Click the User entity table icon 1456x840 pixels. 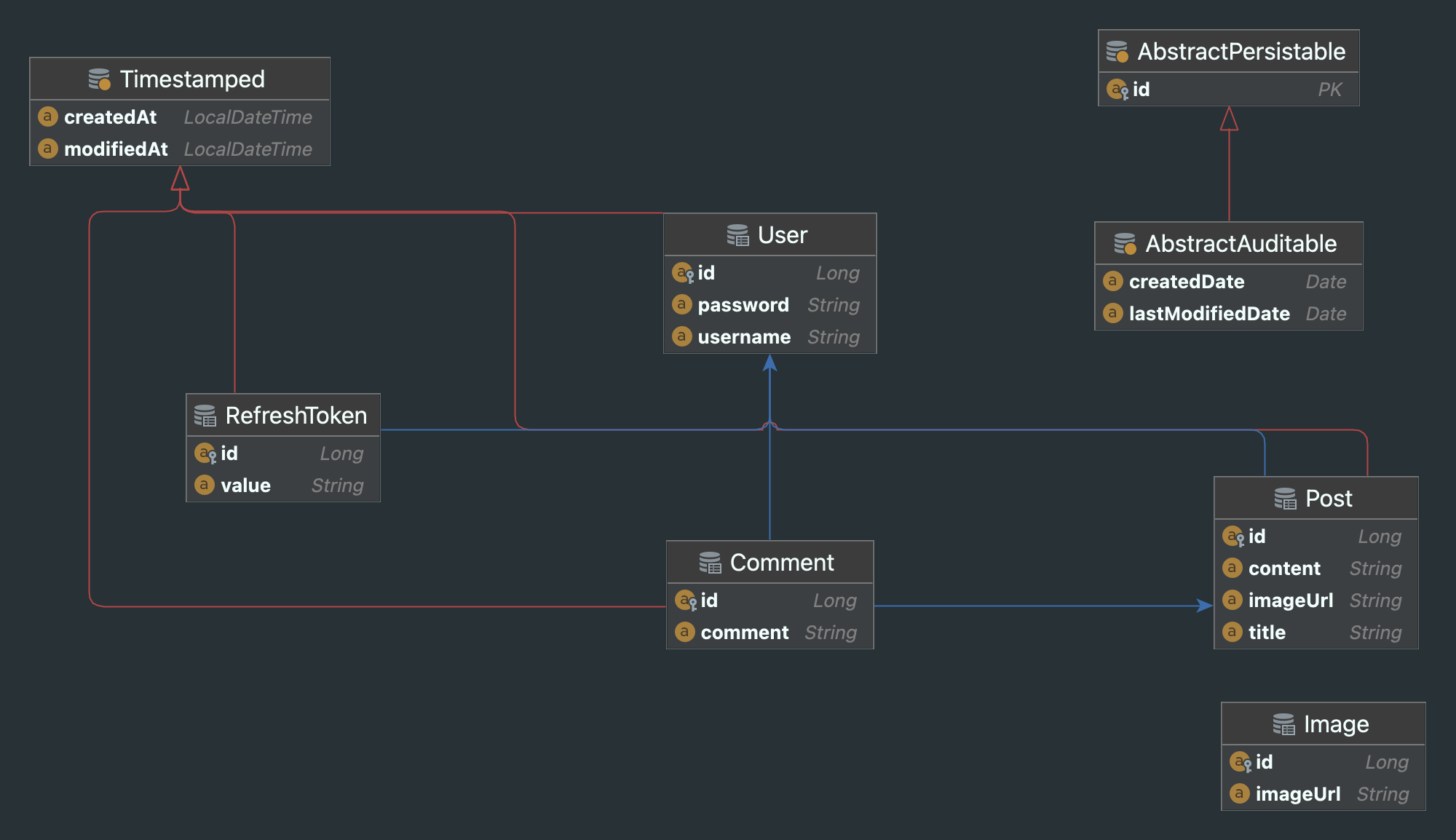point(737,235)
